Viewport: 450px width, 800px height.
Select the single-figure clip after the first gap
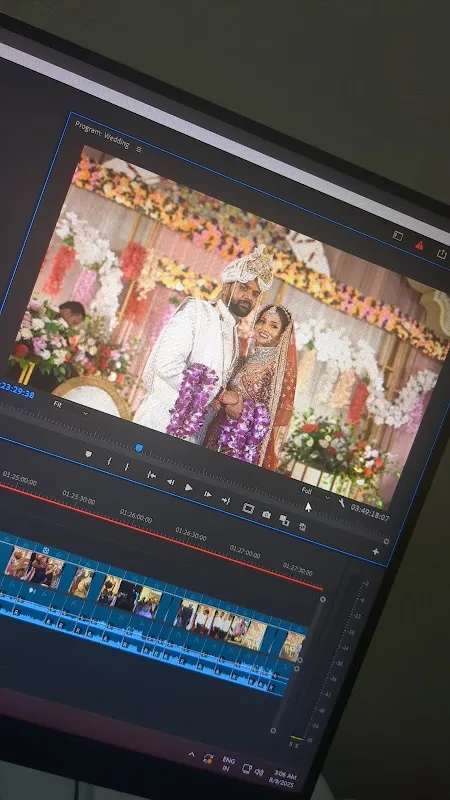(82, 582)
